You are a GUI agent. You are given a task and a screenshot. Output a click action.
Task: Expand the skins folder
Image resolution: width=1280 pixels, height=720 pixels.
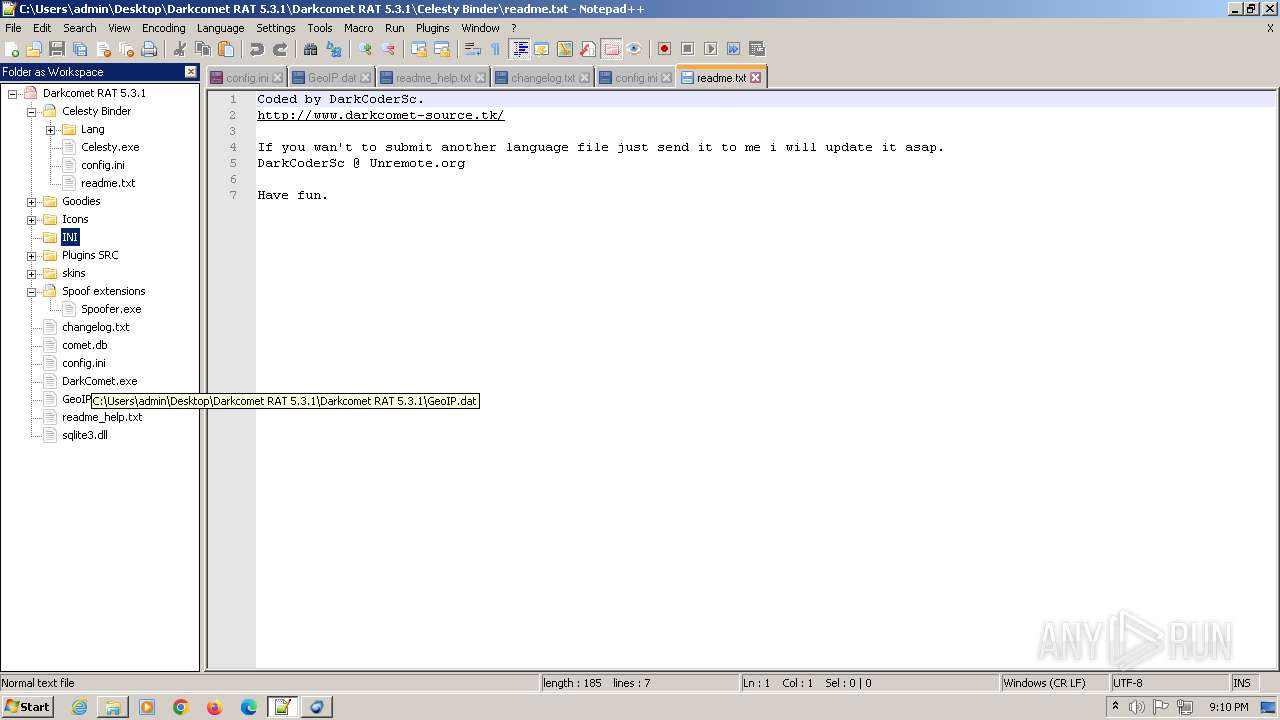(31, 273)
